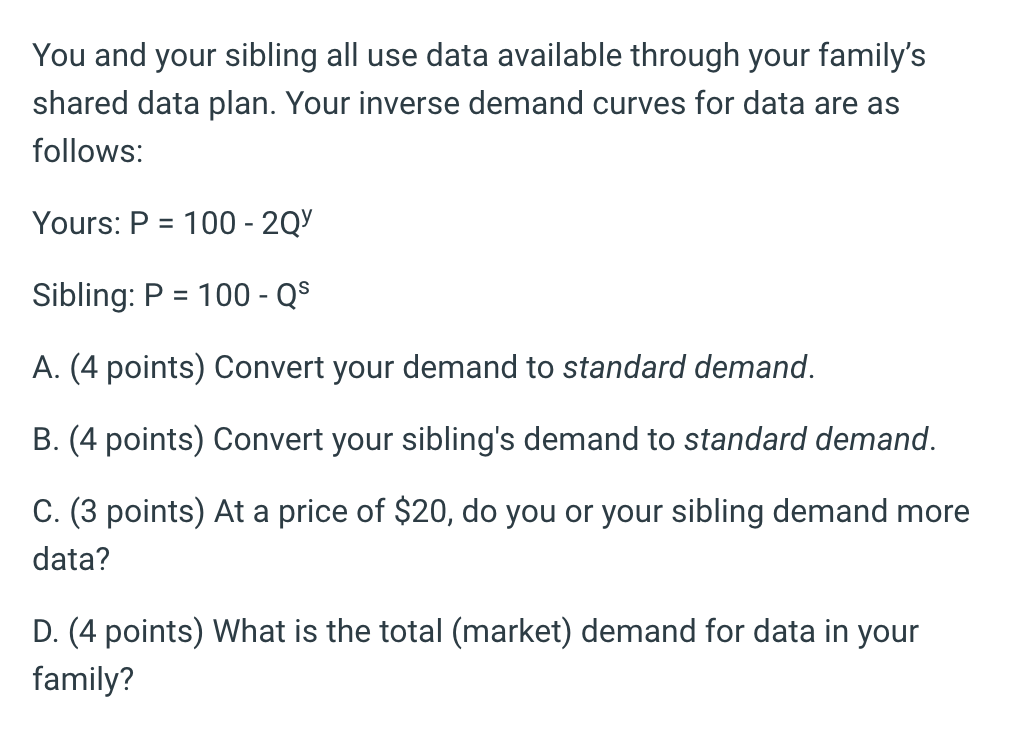This screenshot has width=1012, height=754.
Task: Click the letter "B." starting question B
Action: point(45,440)
